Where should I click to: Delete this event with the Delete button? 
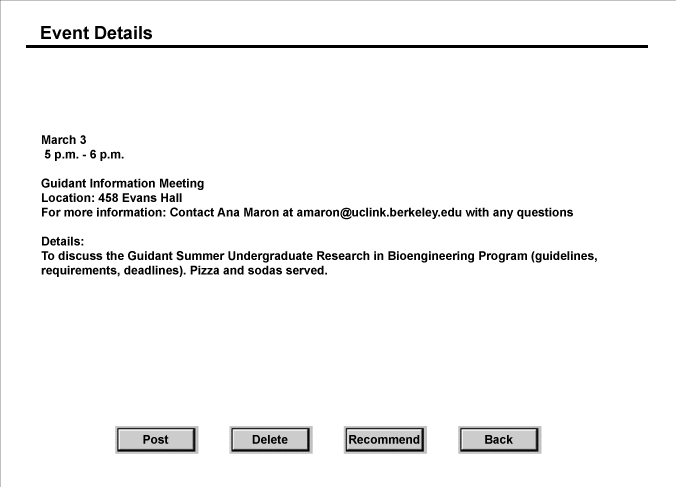pyautogui.click(x=271, y=440)
